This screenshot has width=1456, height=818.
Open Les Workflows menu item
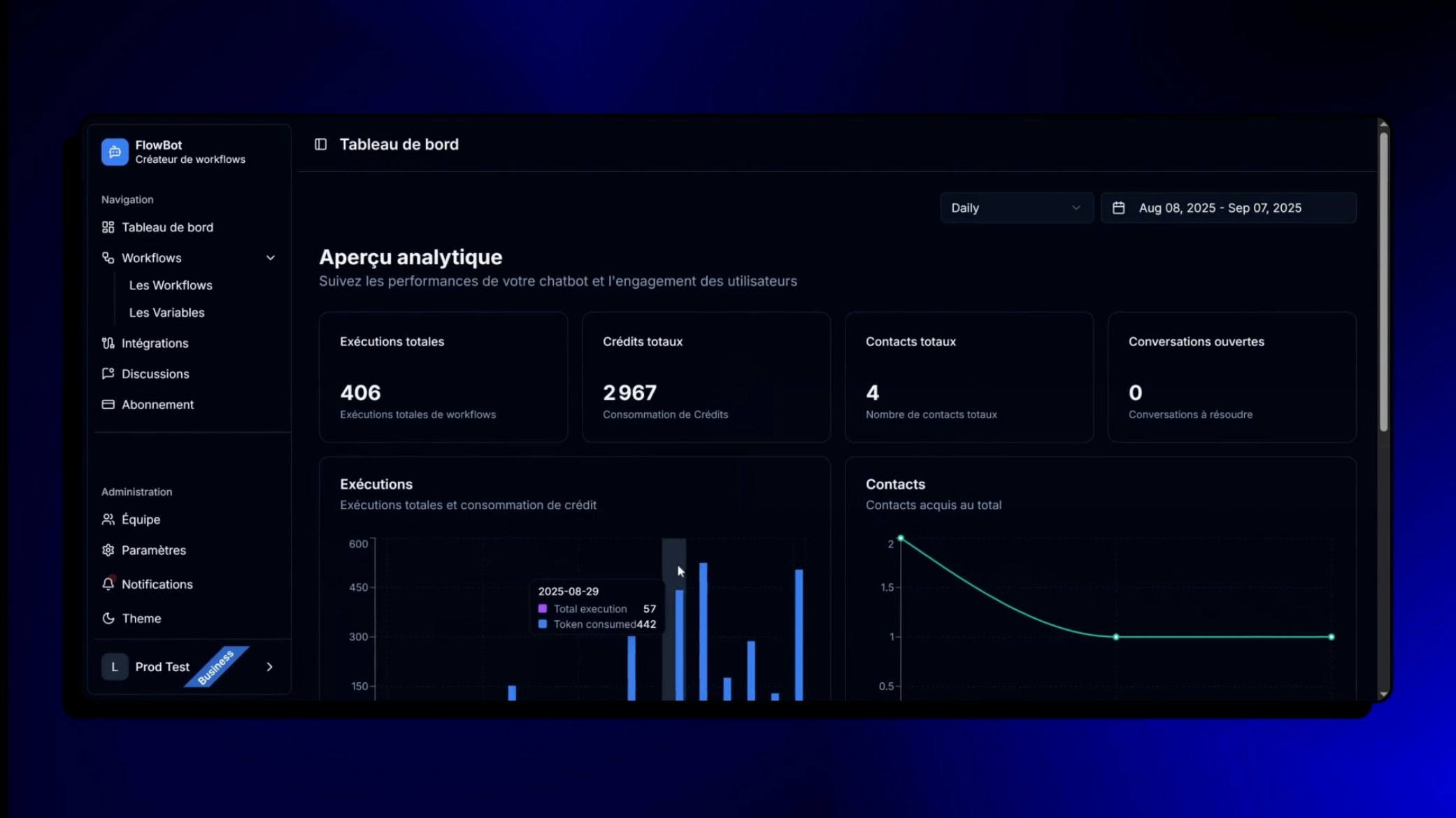click(x=171, y=285)
